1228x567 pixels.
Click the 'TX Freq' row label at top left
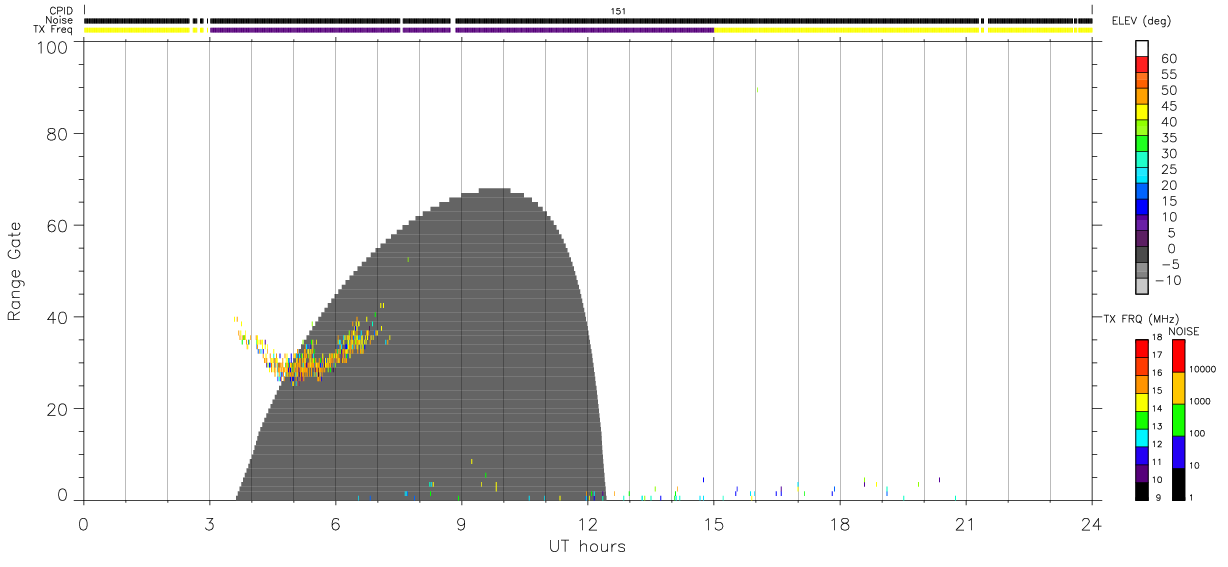pos(55,30)
